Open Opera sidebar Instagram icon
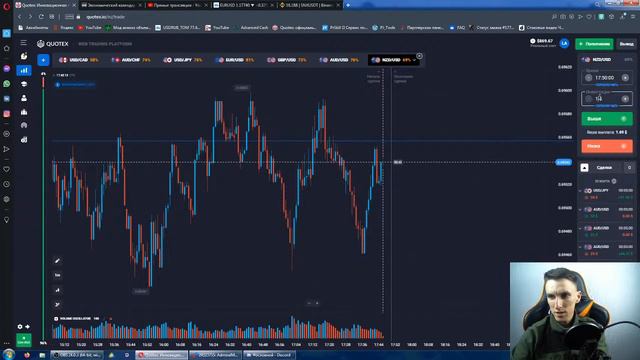This screenshot has width=640, height=360. point(7,114)
